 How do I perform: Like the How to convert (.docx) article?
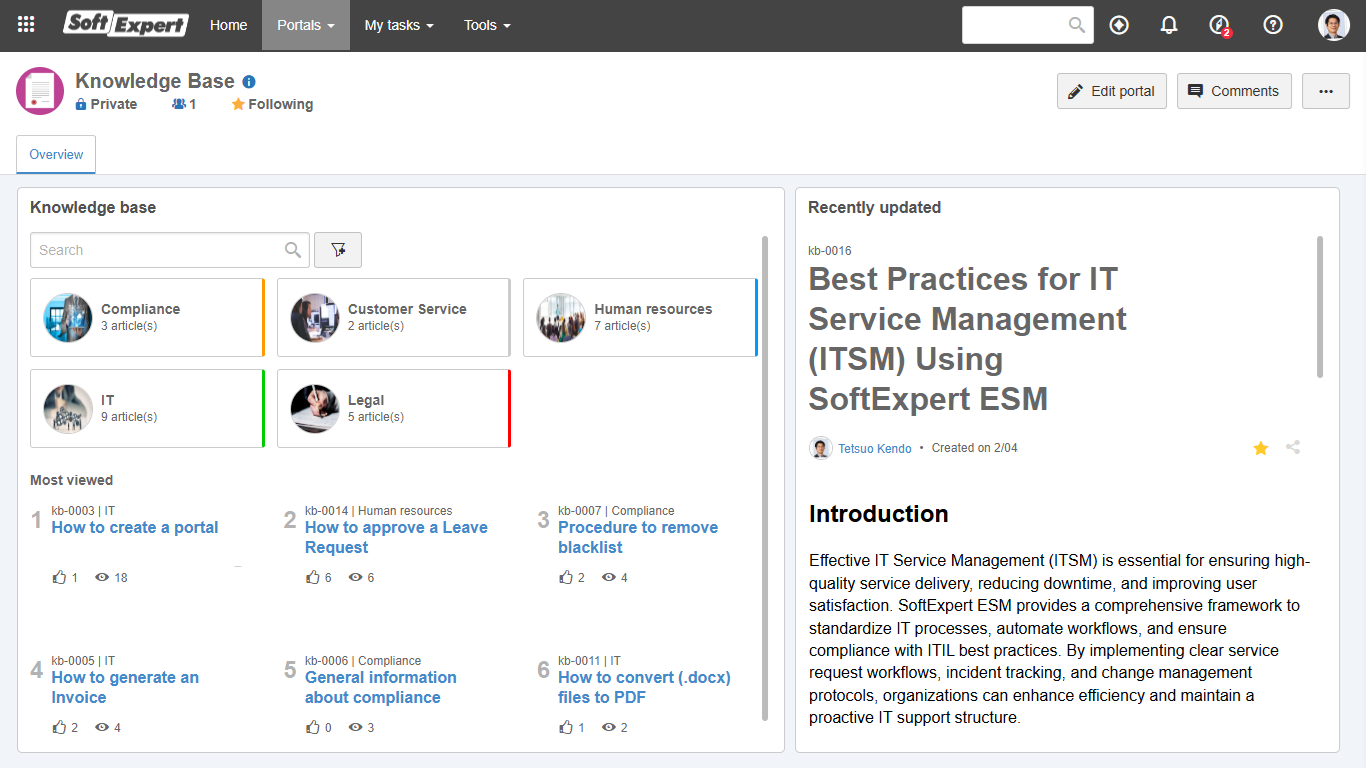click(566, 727)
